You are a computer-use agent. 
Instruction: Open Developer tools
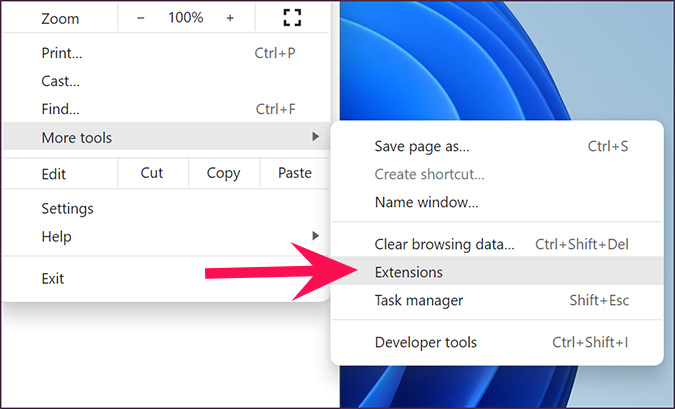[x=497, y=342]
